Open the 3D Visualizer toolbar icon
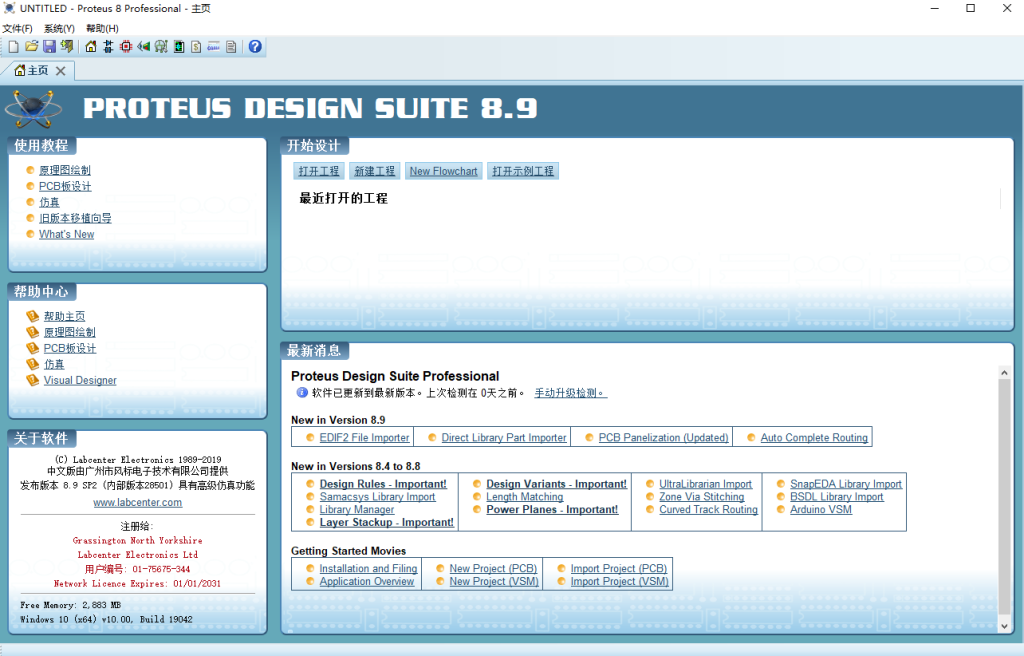This screenshot has width=1024, height=656. (143, 47)
